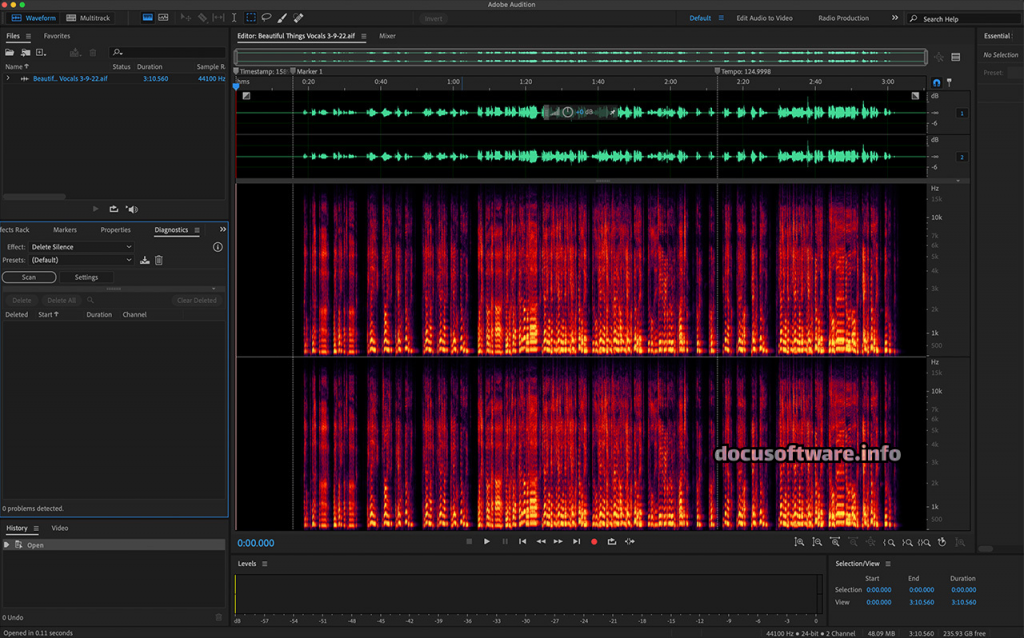
Task: Expand the Beautiful Things Vocals file entry
Action: [x=8, y=78]
